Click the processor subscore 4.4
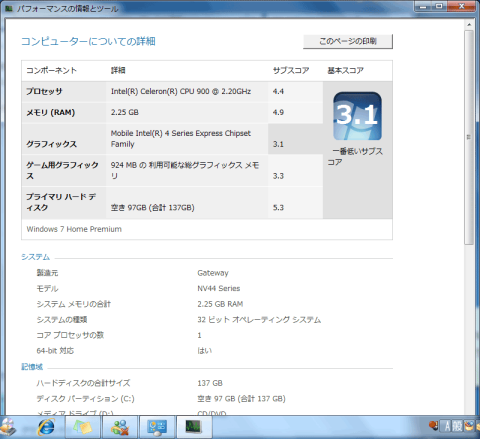This screenshot has height=439, width=480. click(x=278, y=91)
